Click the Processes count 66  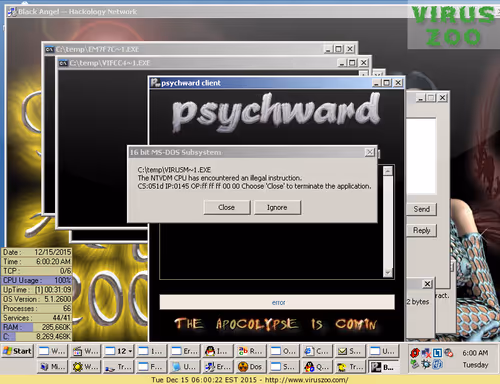coord(67,308)
